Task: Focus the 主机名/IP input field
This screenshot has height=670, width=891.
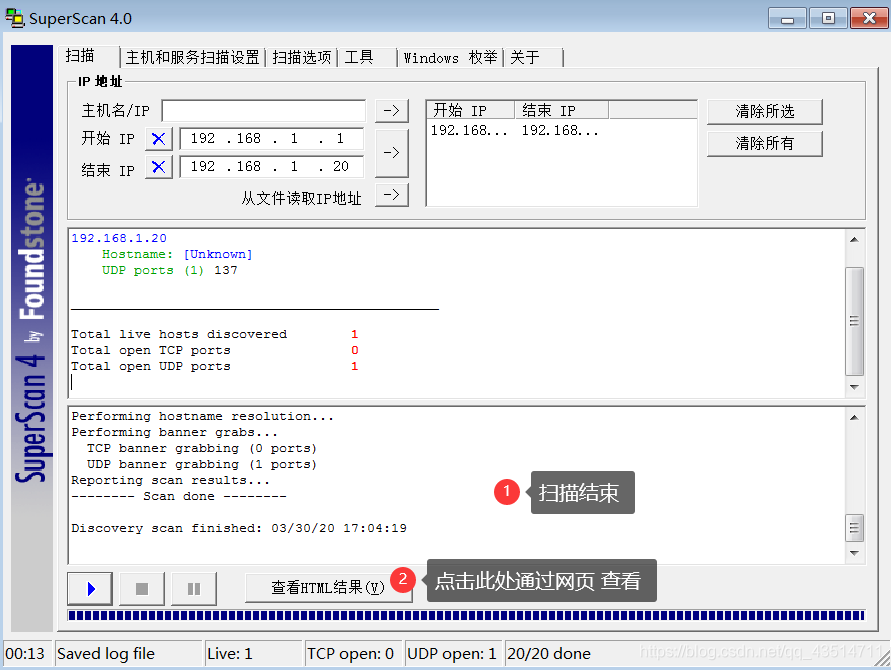Action: tap(264, 110)
